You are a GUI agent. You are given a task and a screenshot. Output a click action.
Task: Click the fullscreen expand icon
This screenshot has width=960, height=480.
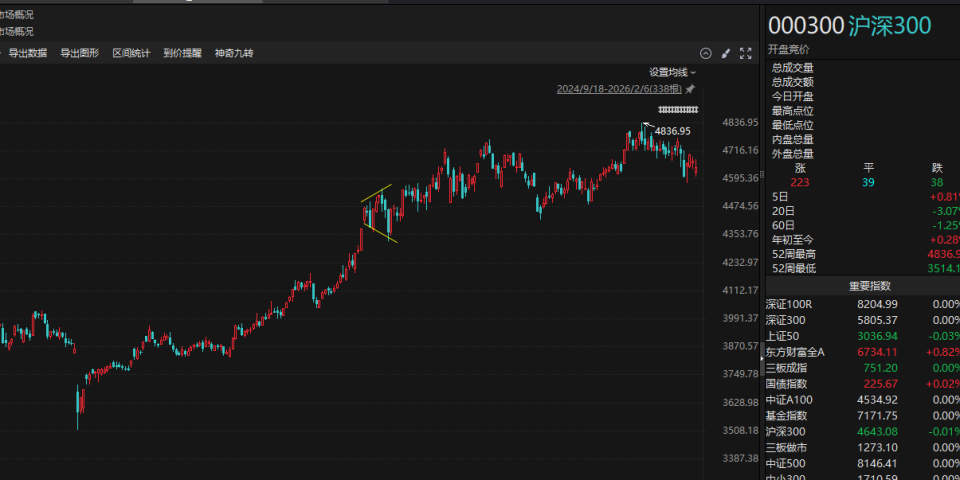click(x=746, y=53)
